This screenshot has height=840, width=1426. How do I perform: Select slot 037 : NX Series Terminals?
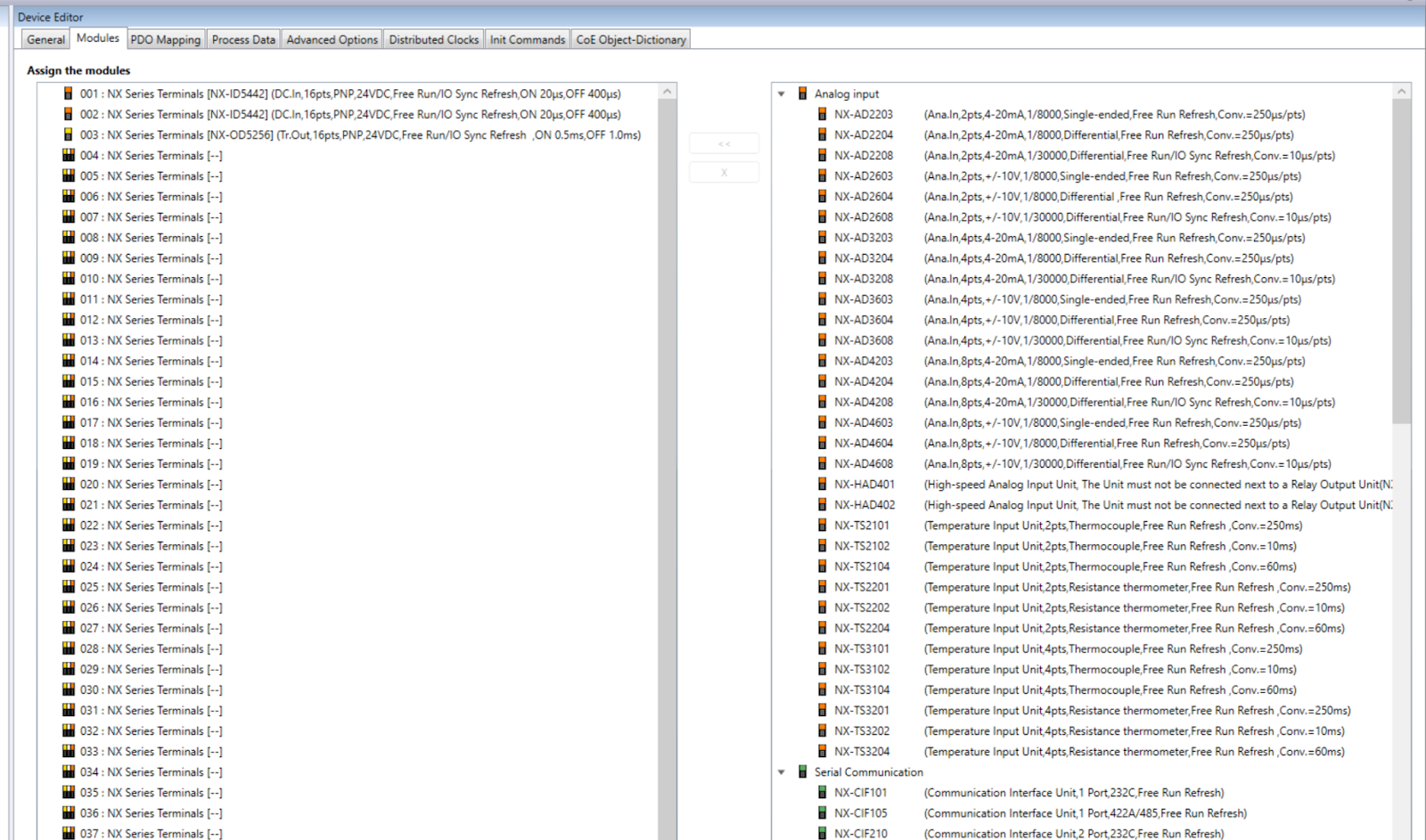coord(152,834)
